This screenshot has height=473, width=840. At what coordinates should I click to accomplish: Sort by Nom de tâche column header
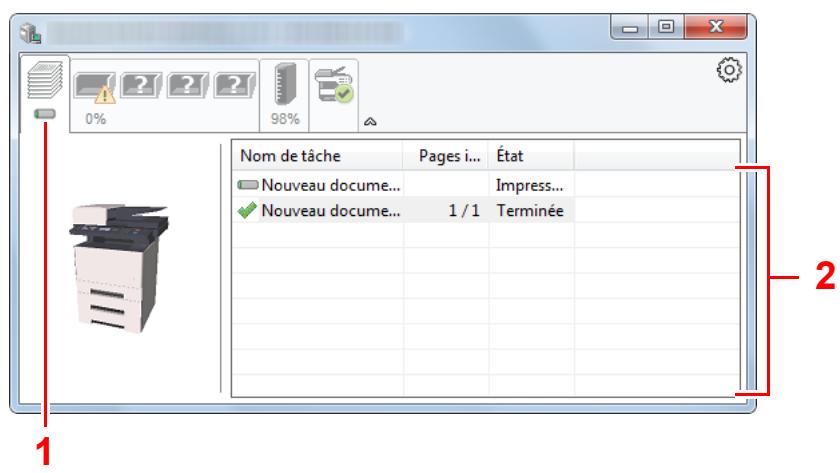click(317, 156)
